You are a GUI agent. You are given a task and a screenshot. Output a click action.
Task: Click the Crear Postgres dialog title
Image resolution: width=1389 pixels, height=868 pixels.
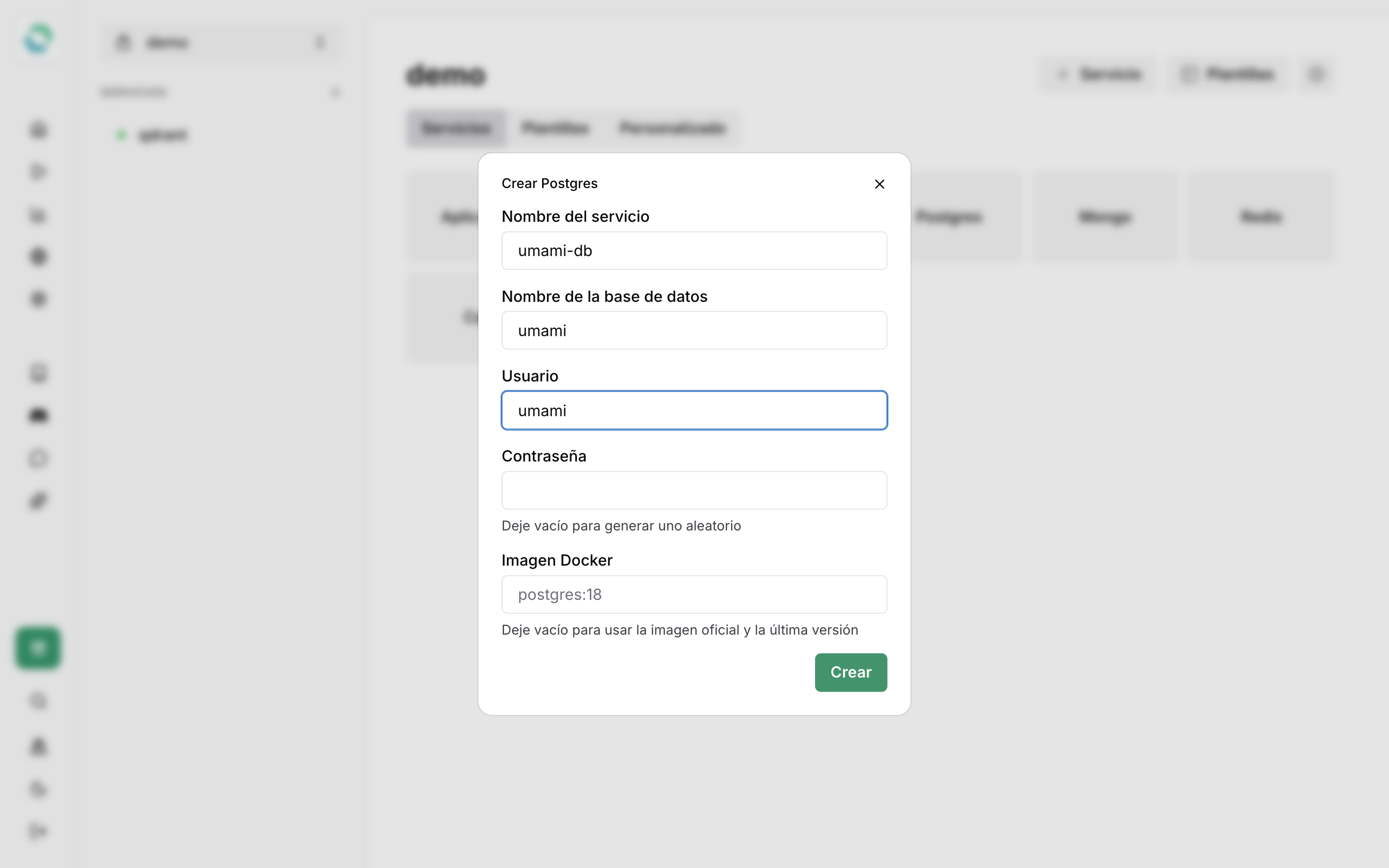click(x=549, y=184)
